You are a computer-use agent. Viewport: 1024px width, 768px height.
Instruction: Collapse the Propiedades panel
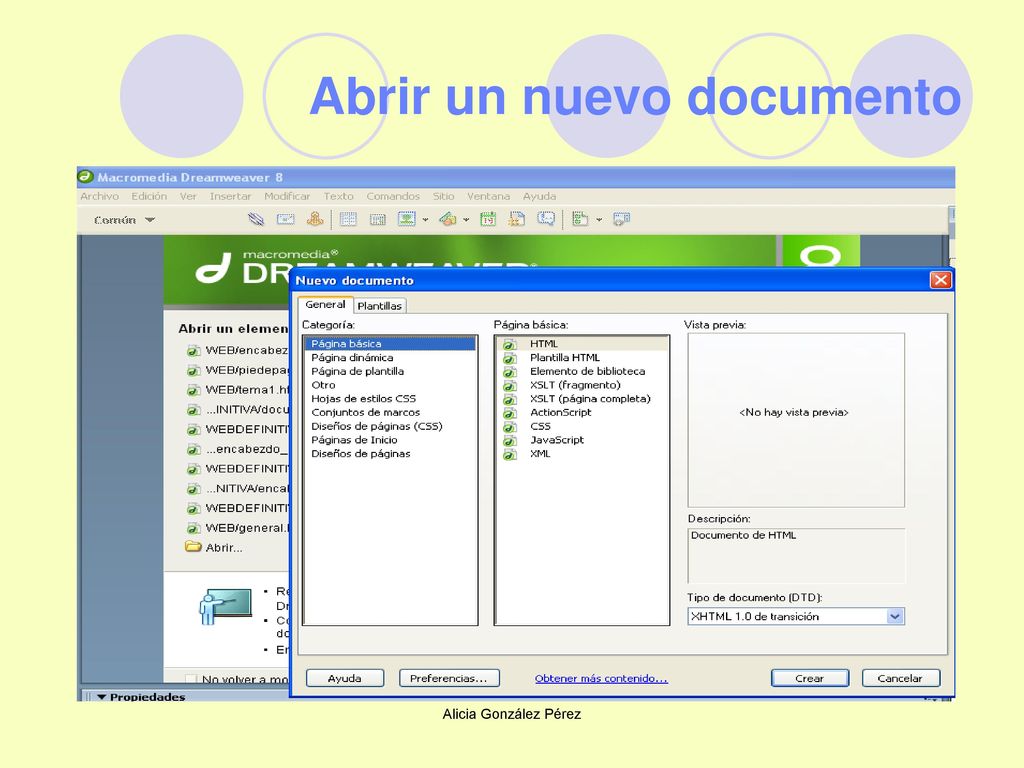point(101,697)
